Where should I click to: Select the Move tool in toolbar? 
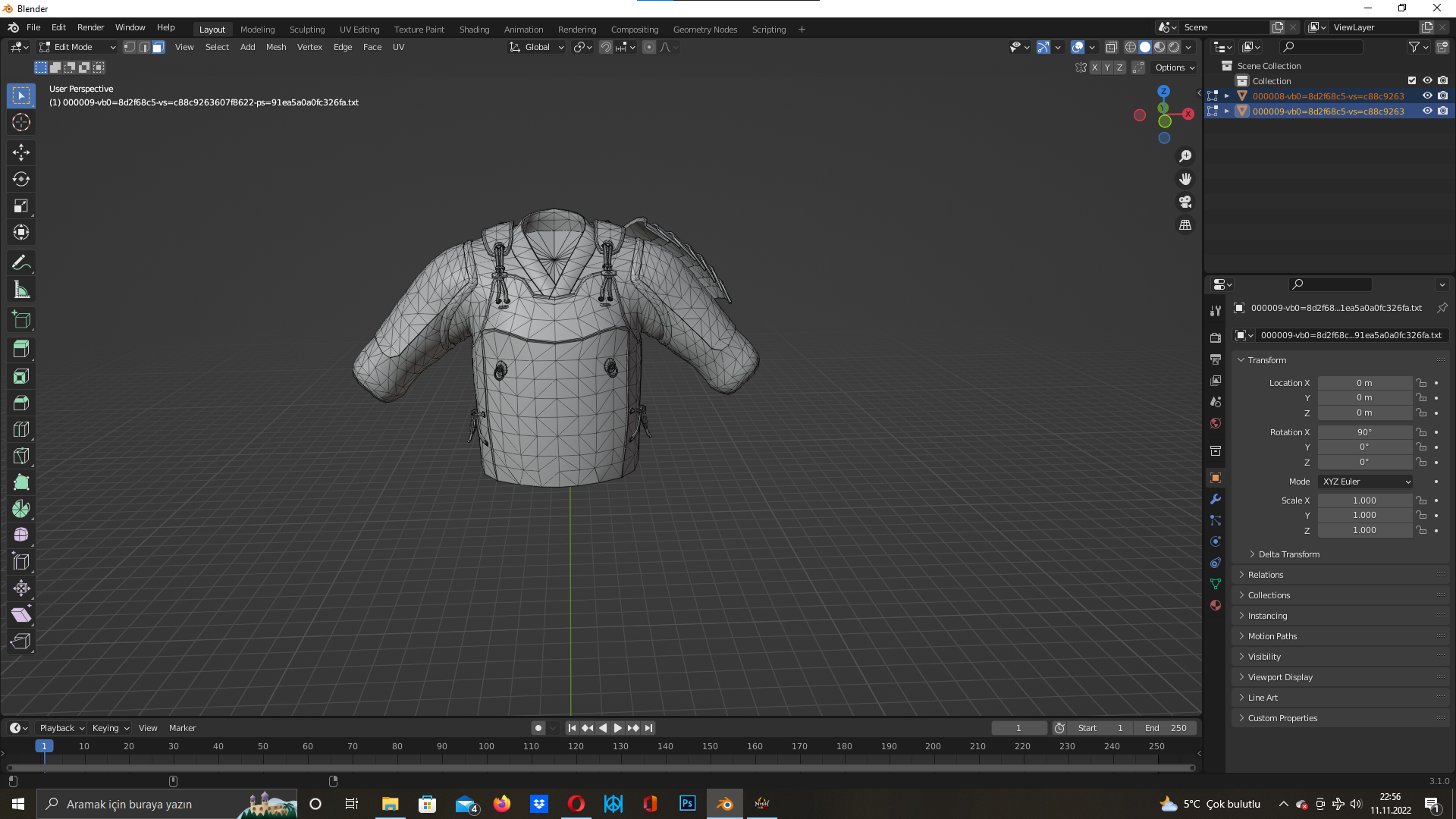tap(21, 152)
